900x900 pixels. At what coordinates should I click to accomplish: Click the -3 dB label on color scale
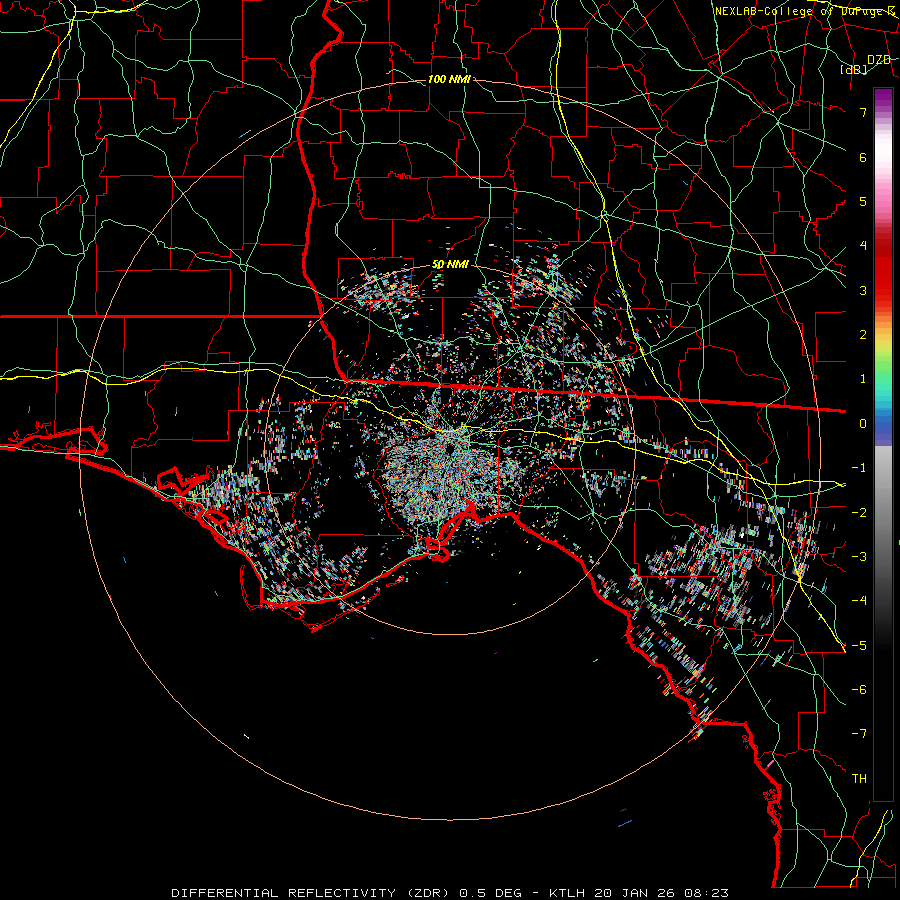coord(859,557)
